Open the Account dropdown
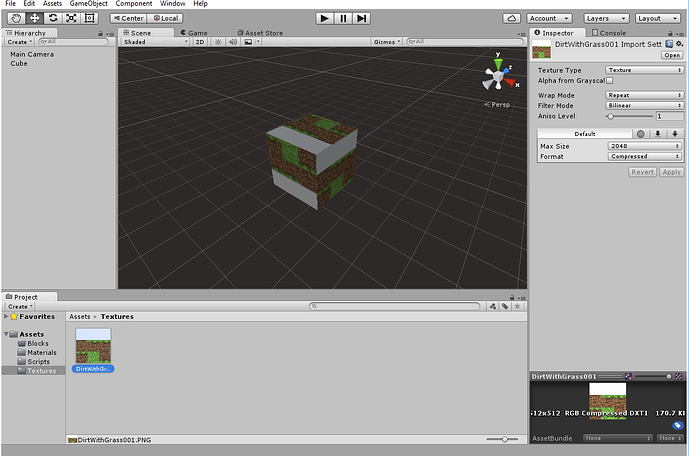This screenshot has width=689, height=456. [x=549, y=18]
